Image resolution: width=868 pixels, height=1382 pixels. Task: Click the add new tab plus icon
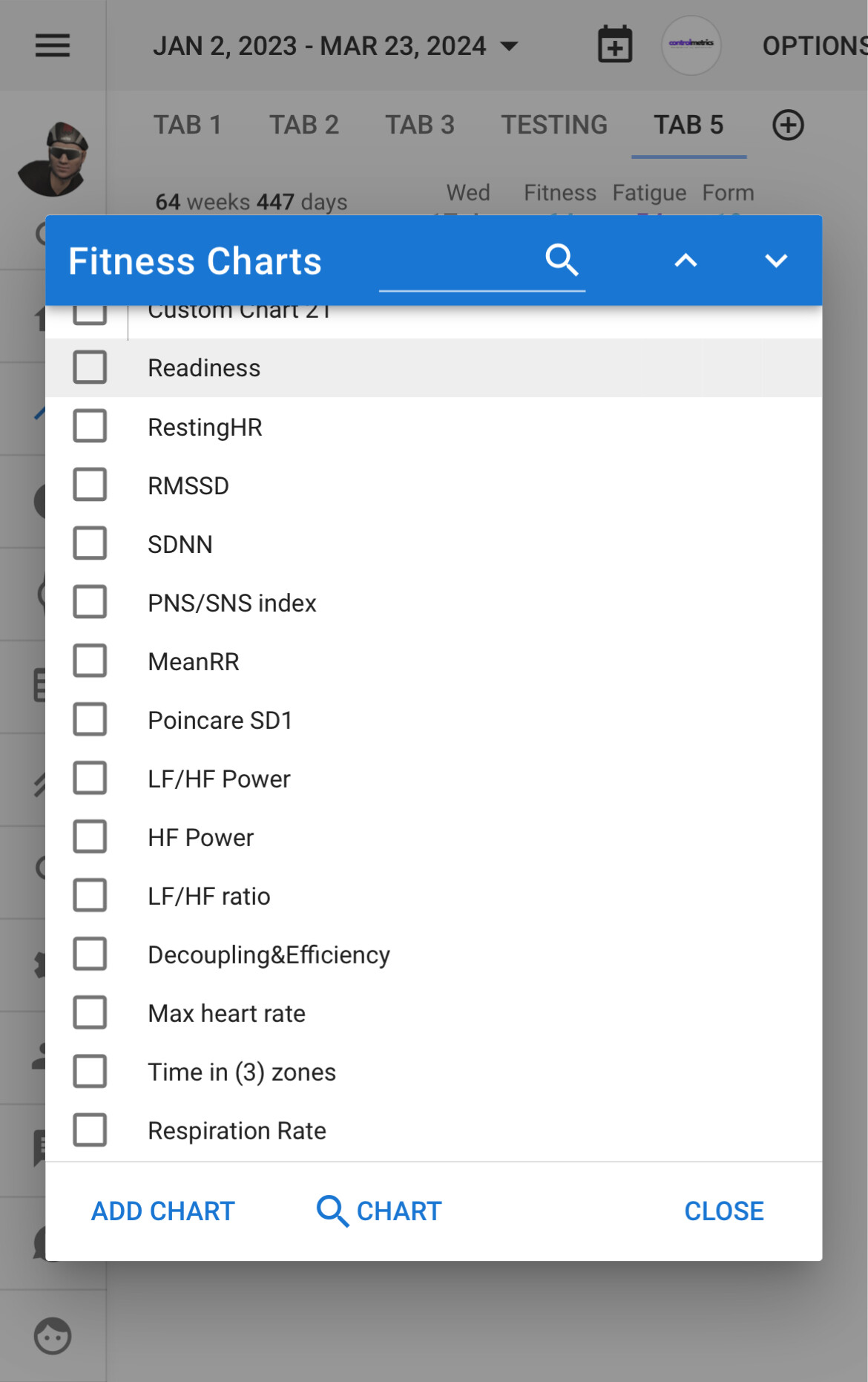(788, 125)
